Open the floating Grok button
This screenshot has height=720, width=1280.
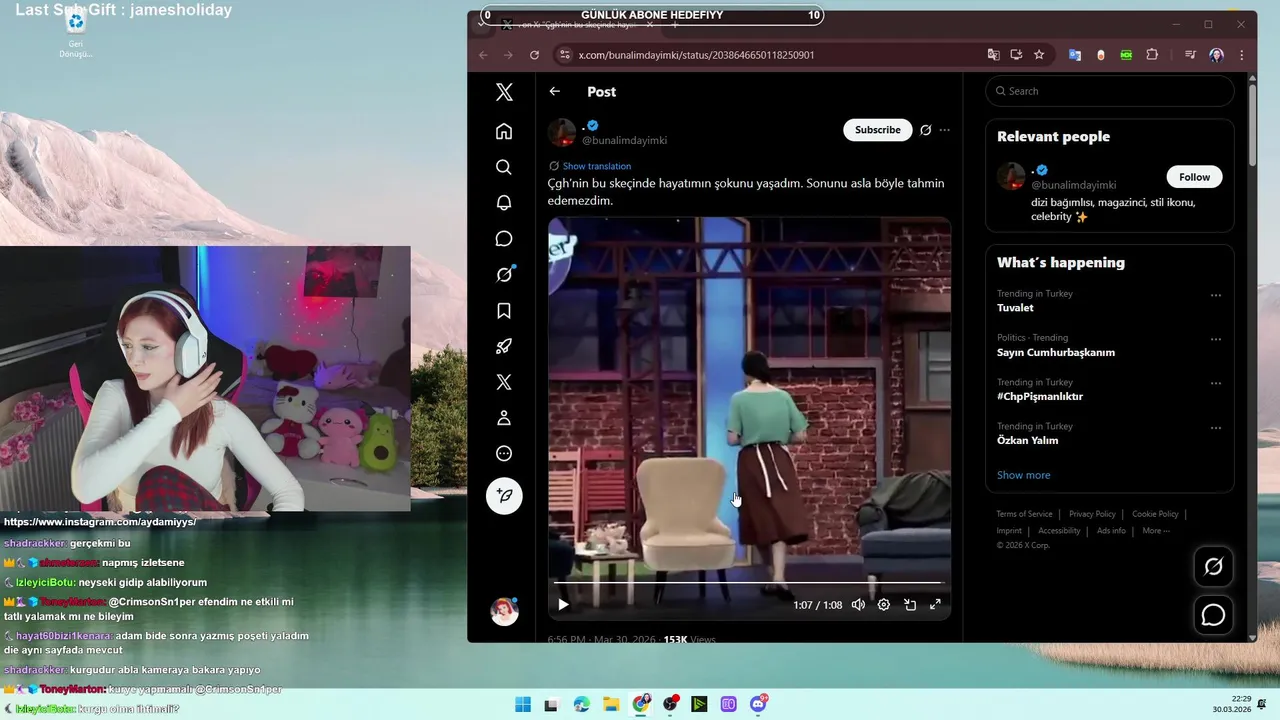[1213, 567]
